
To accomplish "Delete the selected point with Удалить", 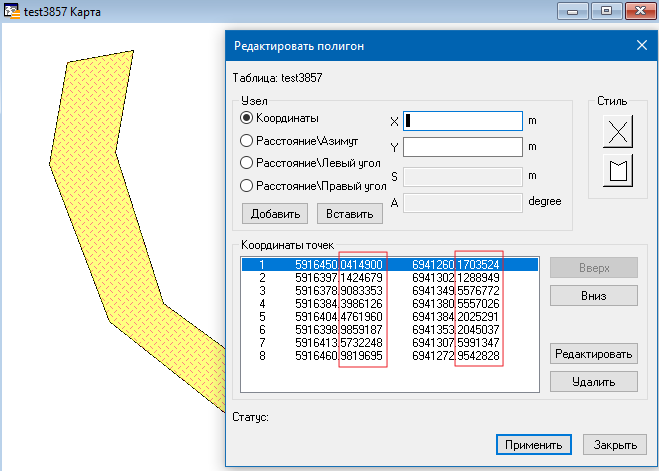I will [x=593, y=381].
